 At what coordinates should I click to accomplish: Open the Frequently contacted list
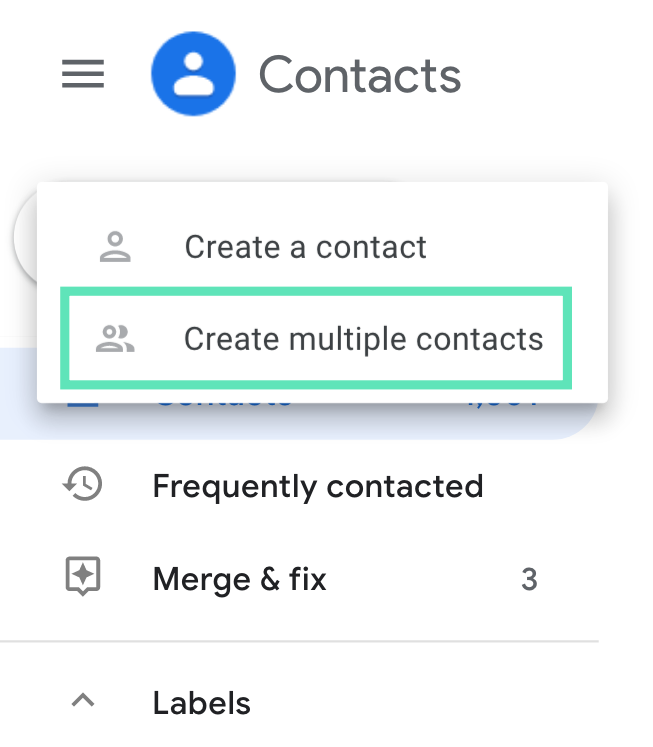pyautogui.click(x=317, y=486)
